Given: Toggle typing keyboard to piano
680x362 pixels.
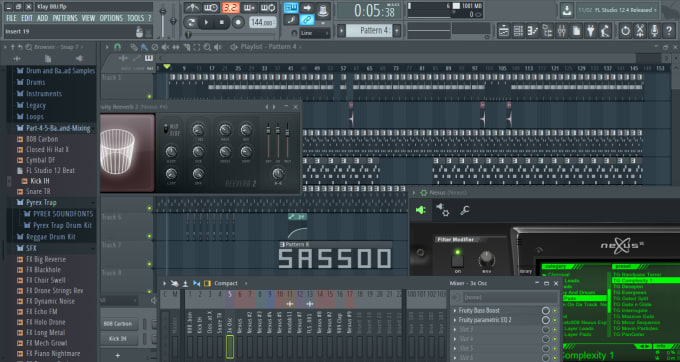Looking at the screenshot, I should click(291, 7).
